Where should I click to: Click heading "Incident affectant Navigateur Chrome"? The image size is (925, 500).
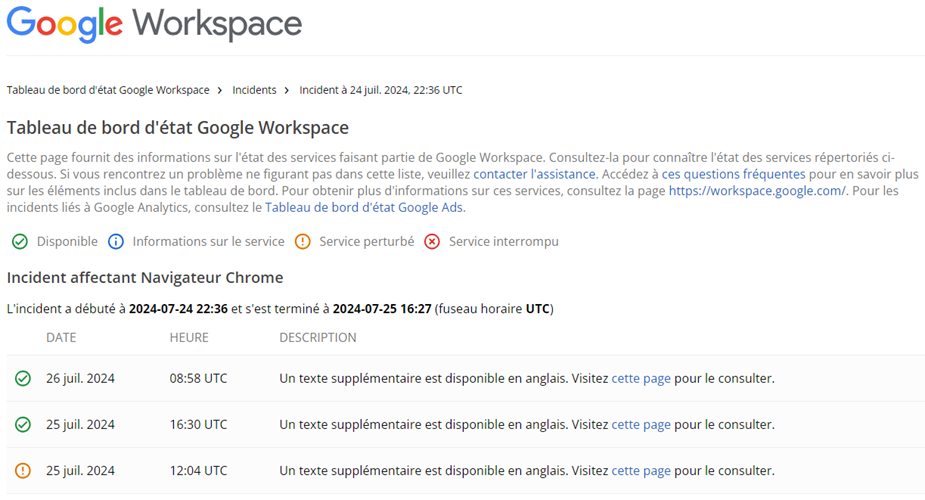pos(145,278)
